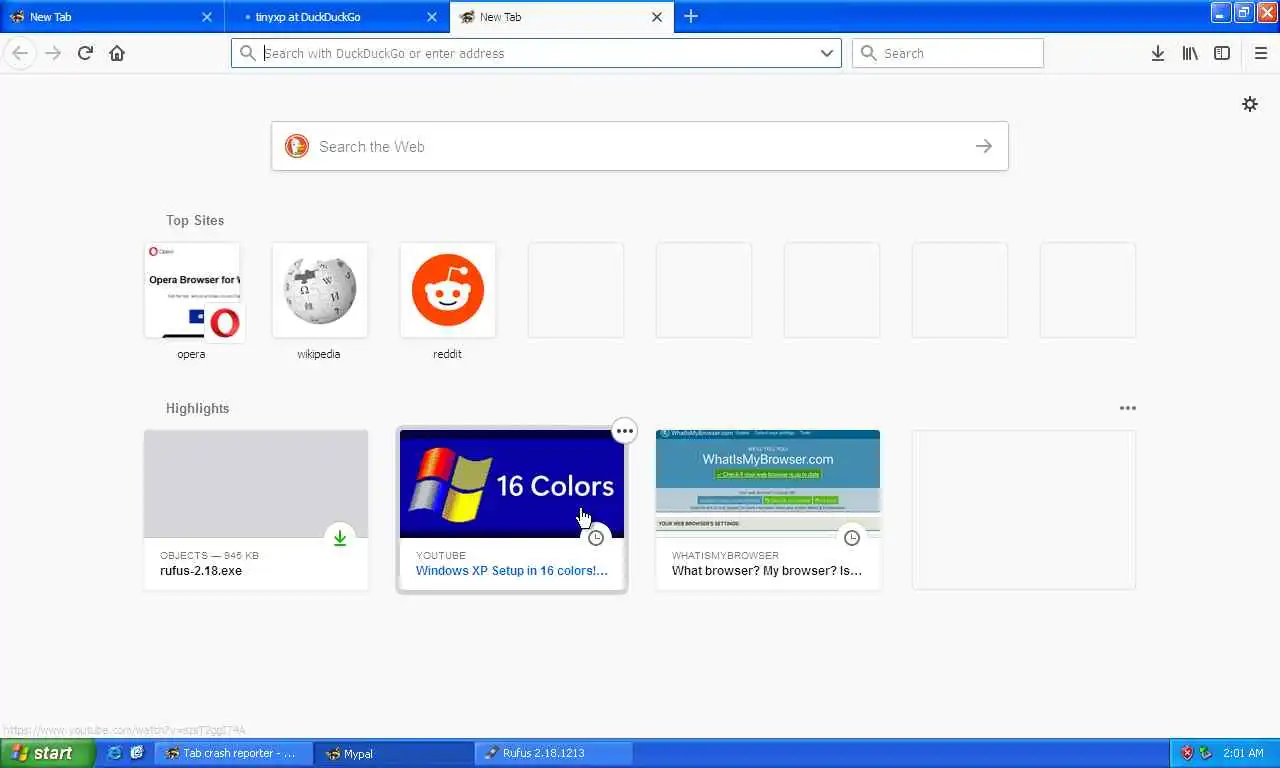The width and height of the screenshot is (1280, 768).
Task: Launch Internet Explorer quick launch icon
Action: 115,753
